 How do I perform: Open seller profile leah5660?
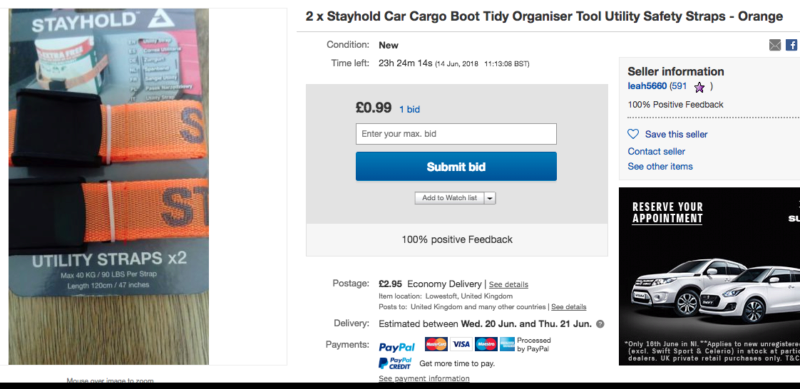click(647, 86)
